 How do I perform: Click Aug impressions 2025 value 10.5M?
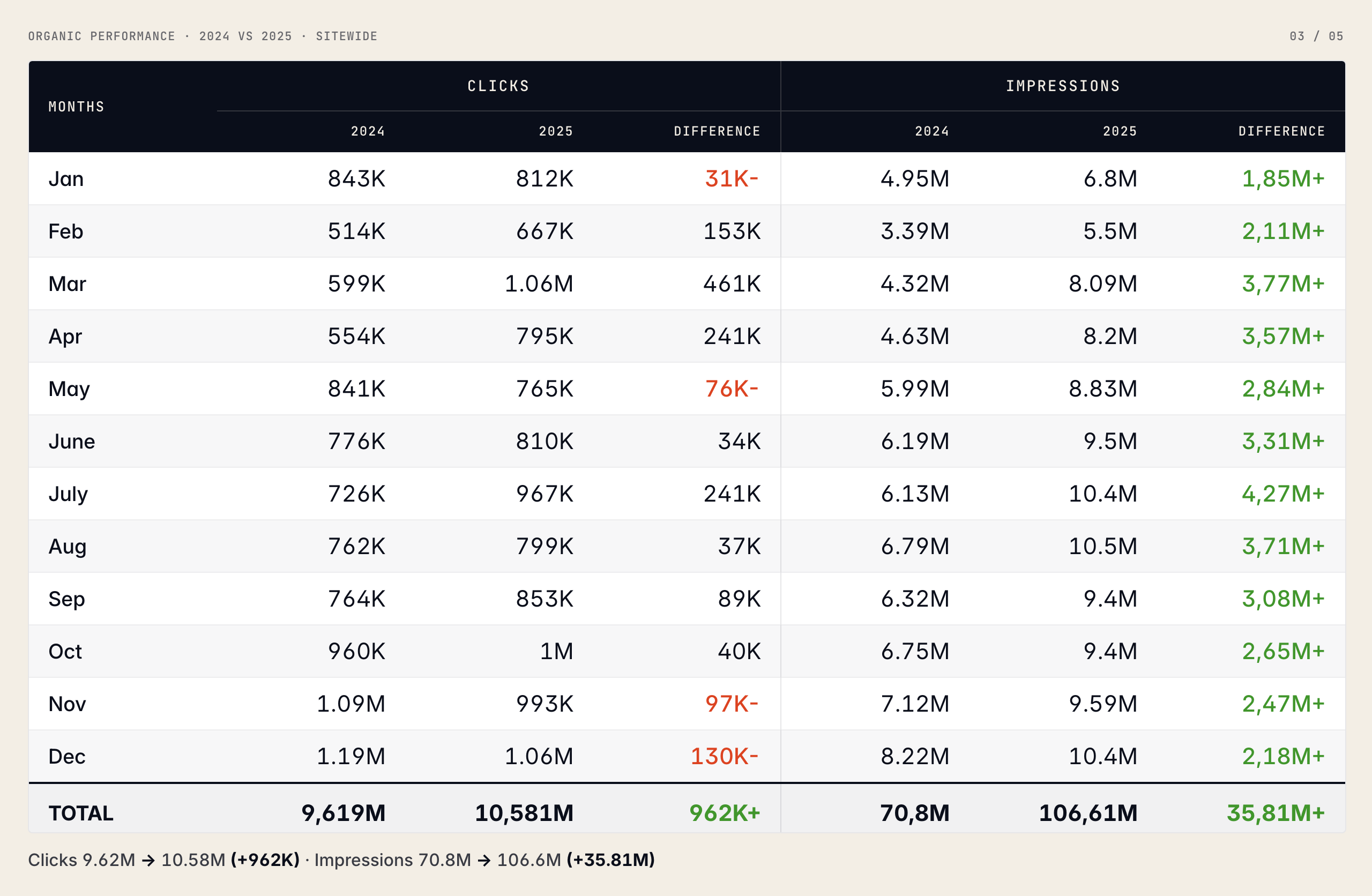[x=1103, y=546]
